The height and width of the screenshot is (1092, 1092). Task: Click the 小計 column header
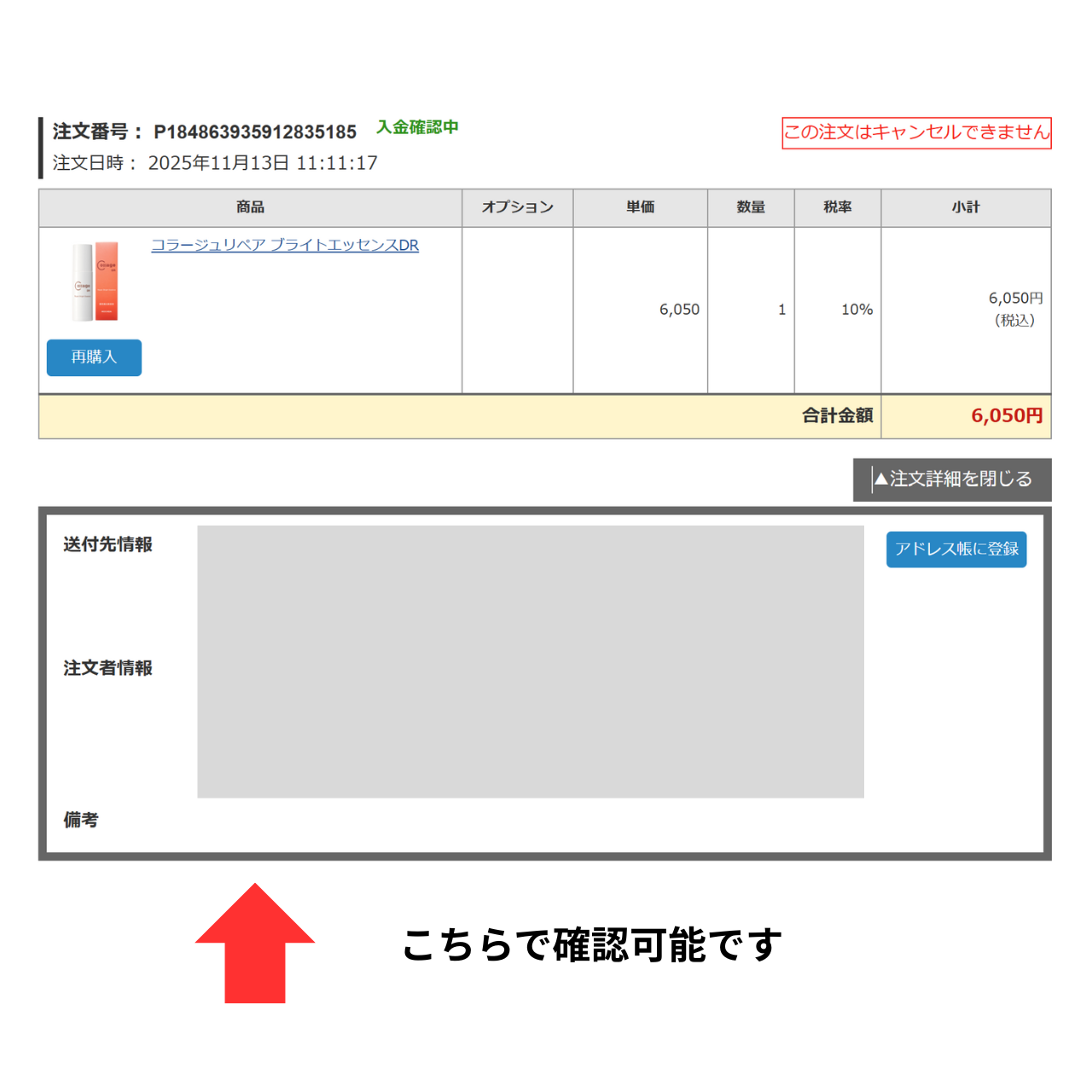point(966,207)
